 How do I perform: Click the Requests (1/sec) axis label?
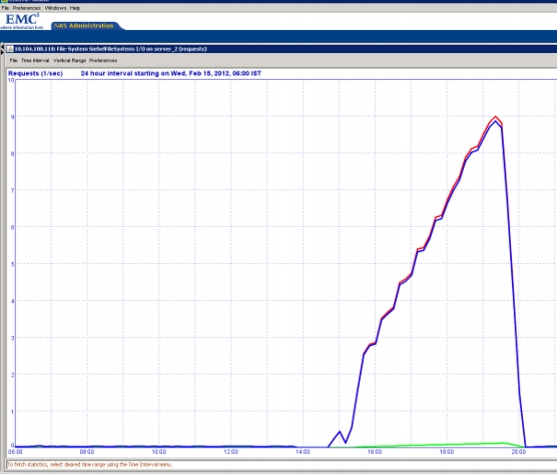pyautogui.click(x=36, y=73)
